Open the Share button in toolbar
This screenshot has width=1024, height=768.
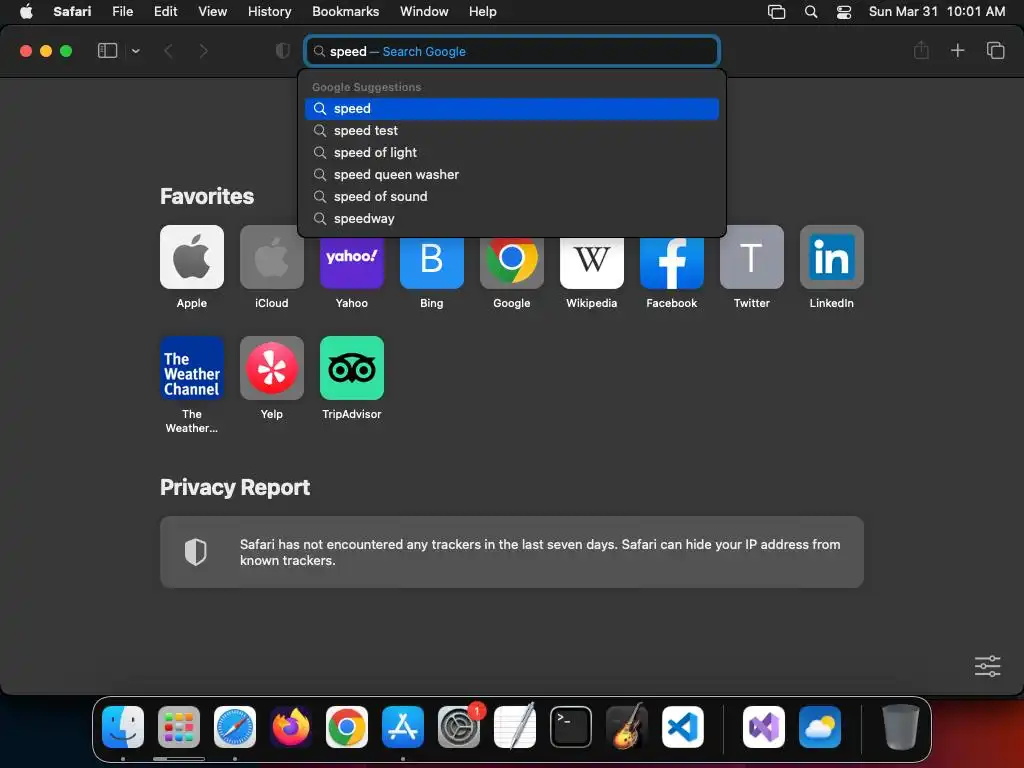click(921, 50)
